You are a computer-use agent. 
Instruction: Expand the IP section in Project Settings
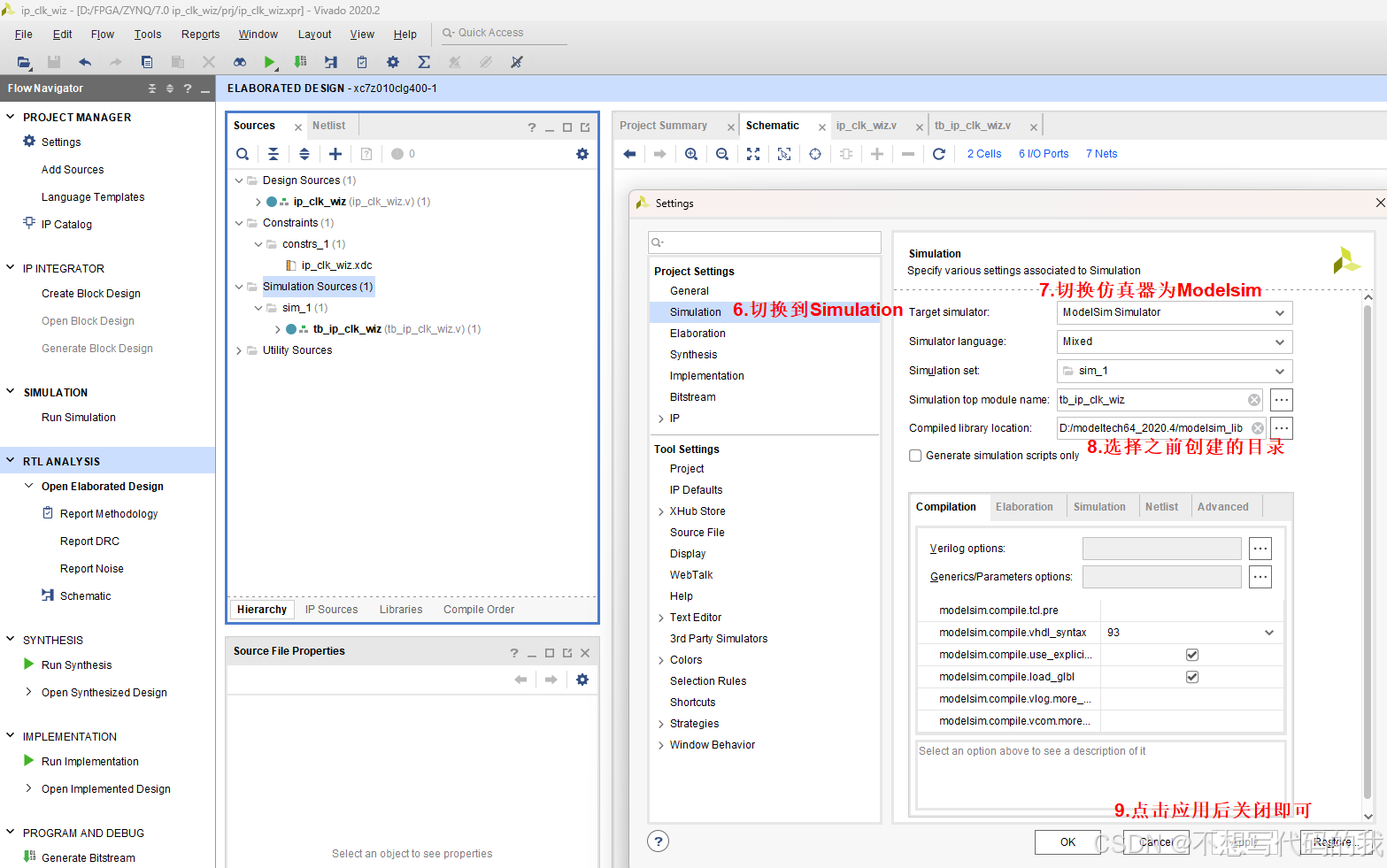(661, 419)
